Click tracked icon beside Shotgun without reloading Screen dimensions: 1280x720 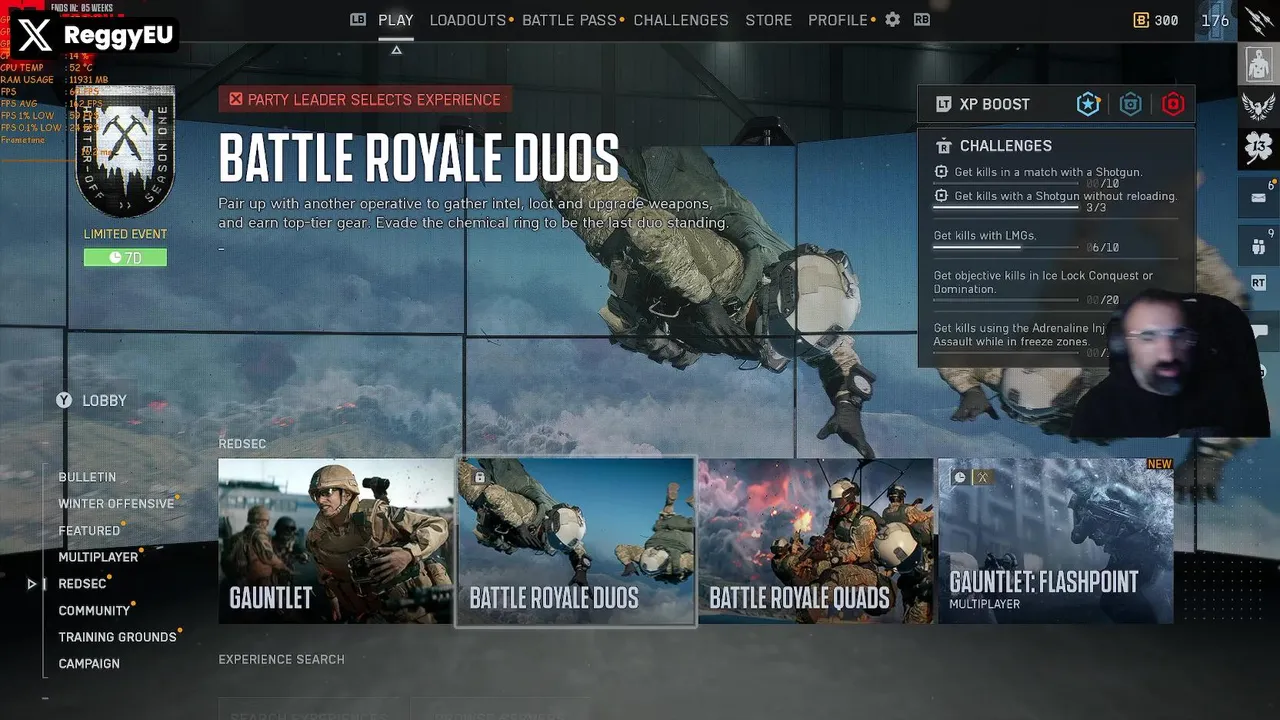[x=941, y=196]
